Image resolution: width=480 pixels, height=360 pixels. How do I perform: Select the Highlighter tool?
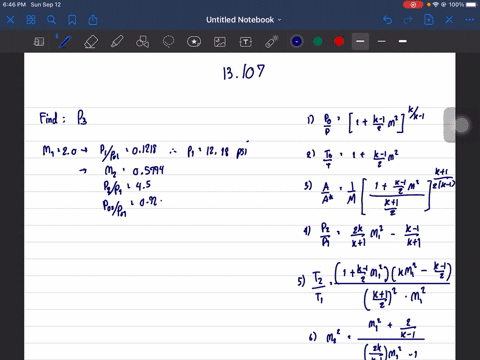tap(117, 42)
